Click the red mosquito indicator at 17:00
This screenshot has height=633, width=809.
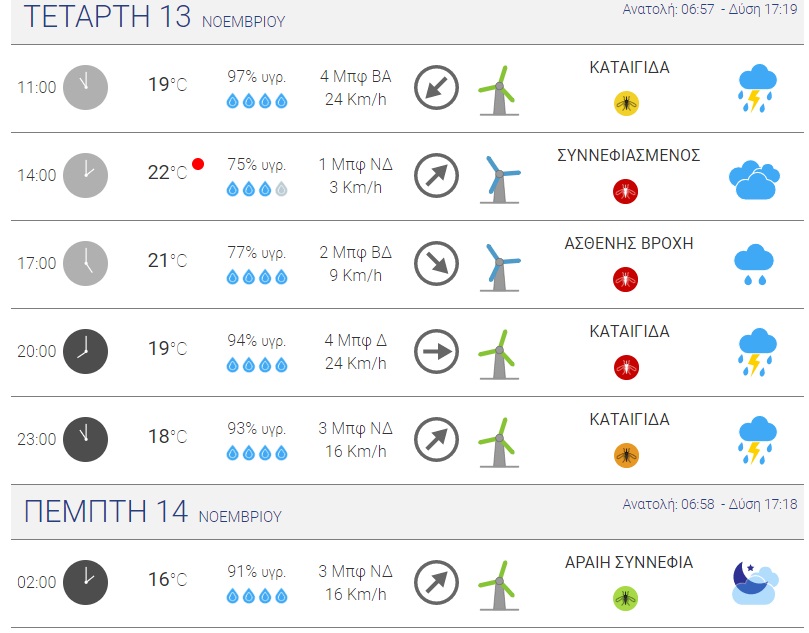click(x=626, y=278)
